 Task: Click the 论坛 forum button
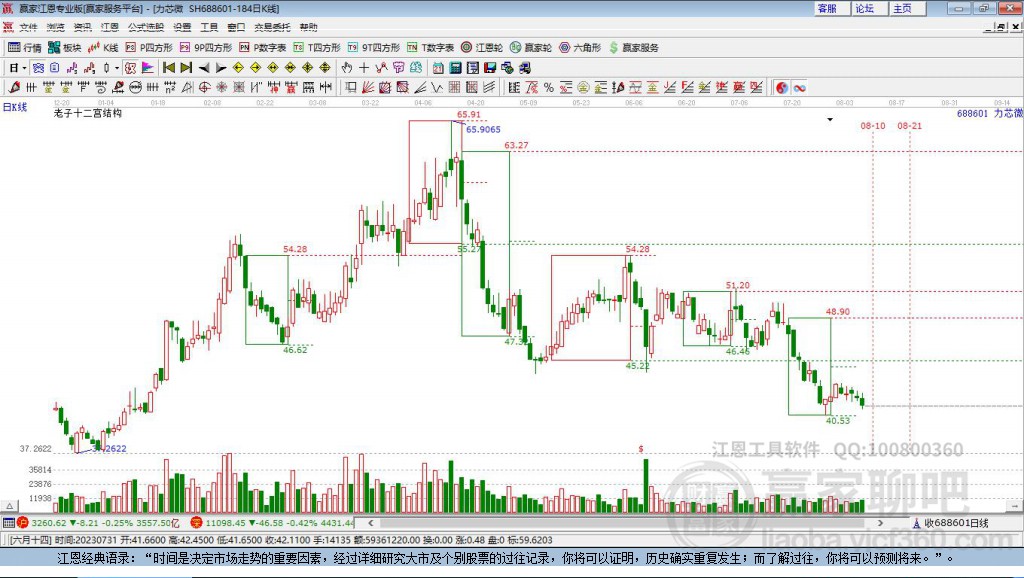(869, 8)
